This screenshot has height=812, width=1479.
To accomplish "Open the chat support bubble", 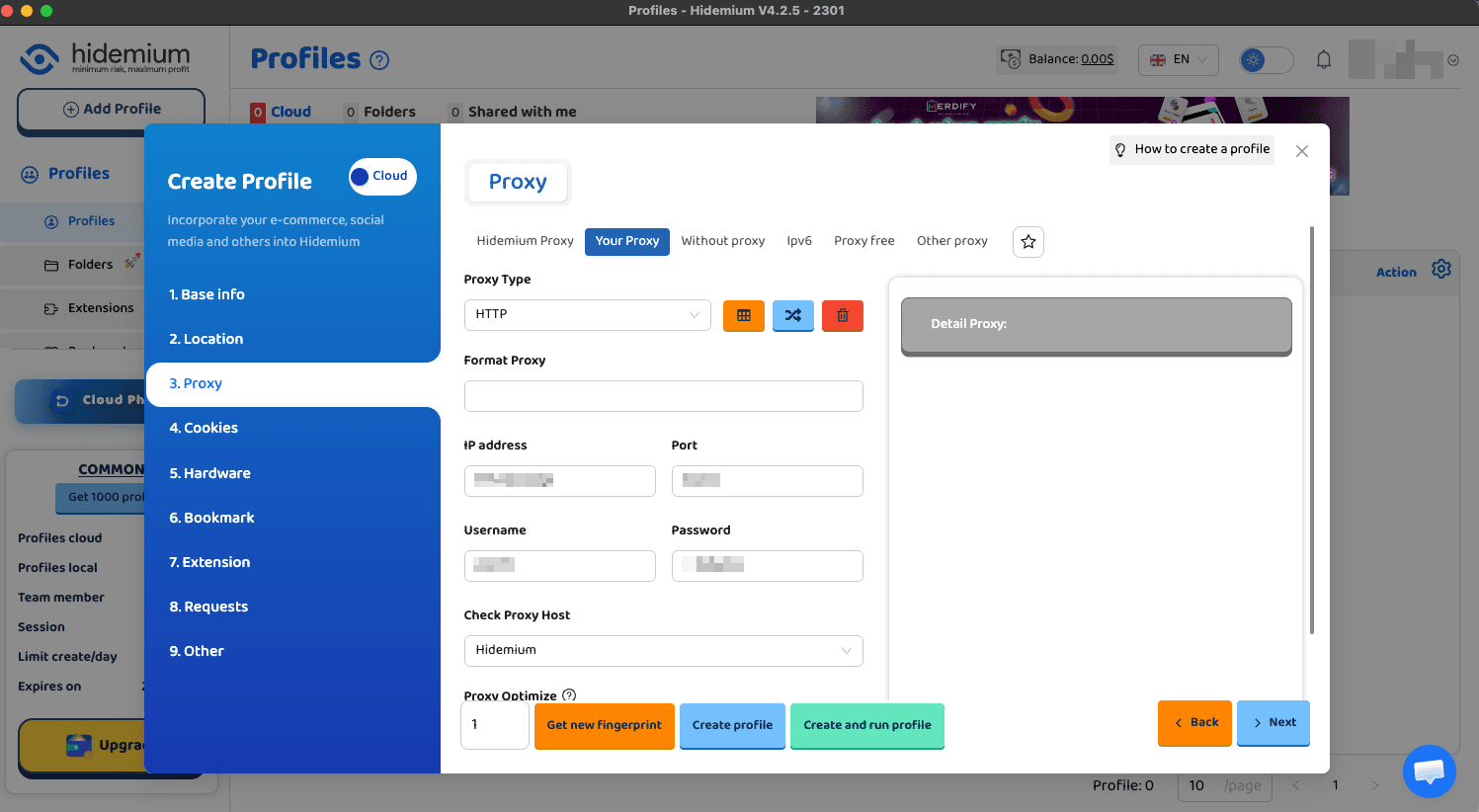I will 1429,771.
